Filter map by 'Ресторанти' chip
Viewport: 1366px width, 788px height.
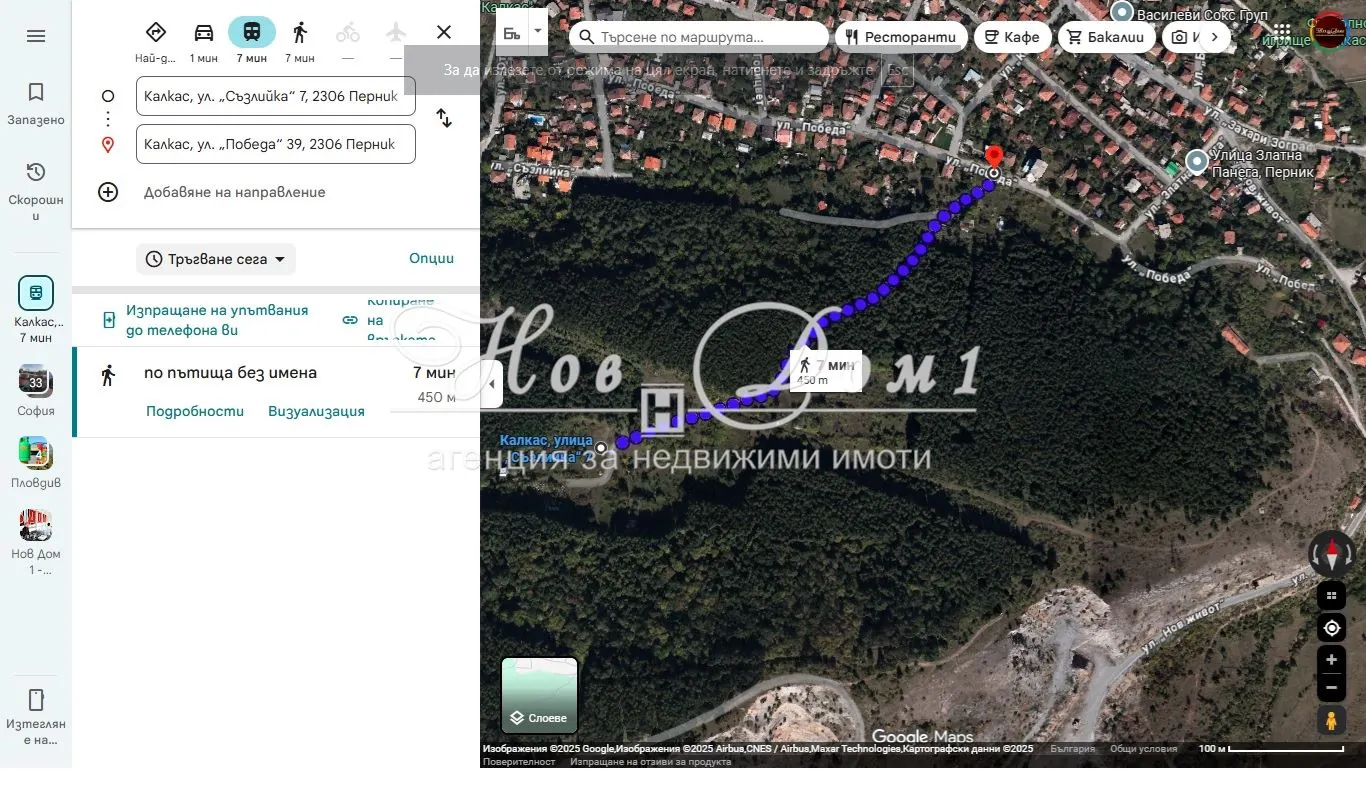click(900, 37)
